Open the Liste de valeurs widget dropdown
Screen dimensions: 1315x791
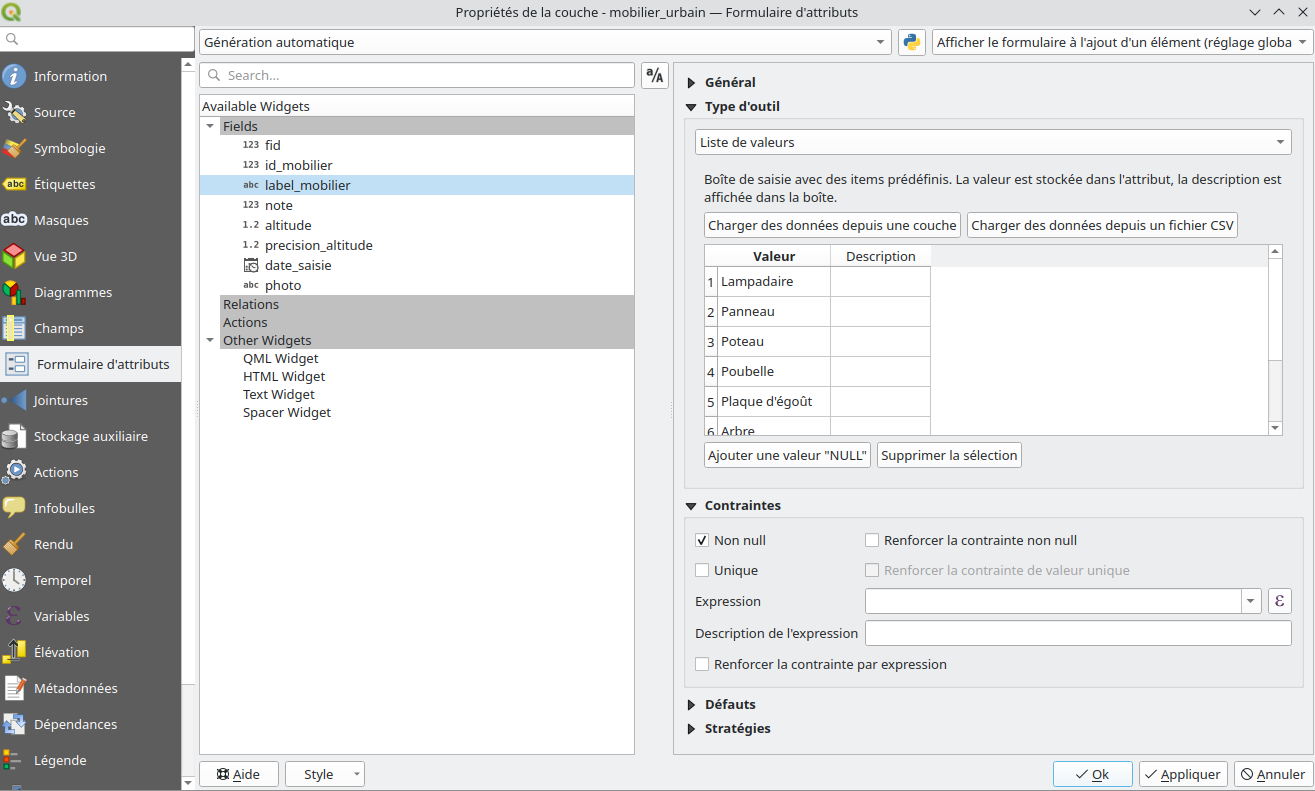coord(992,142)
